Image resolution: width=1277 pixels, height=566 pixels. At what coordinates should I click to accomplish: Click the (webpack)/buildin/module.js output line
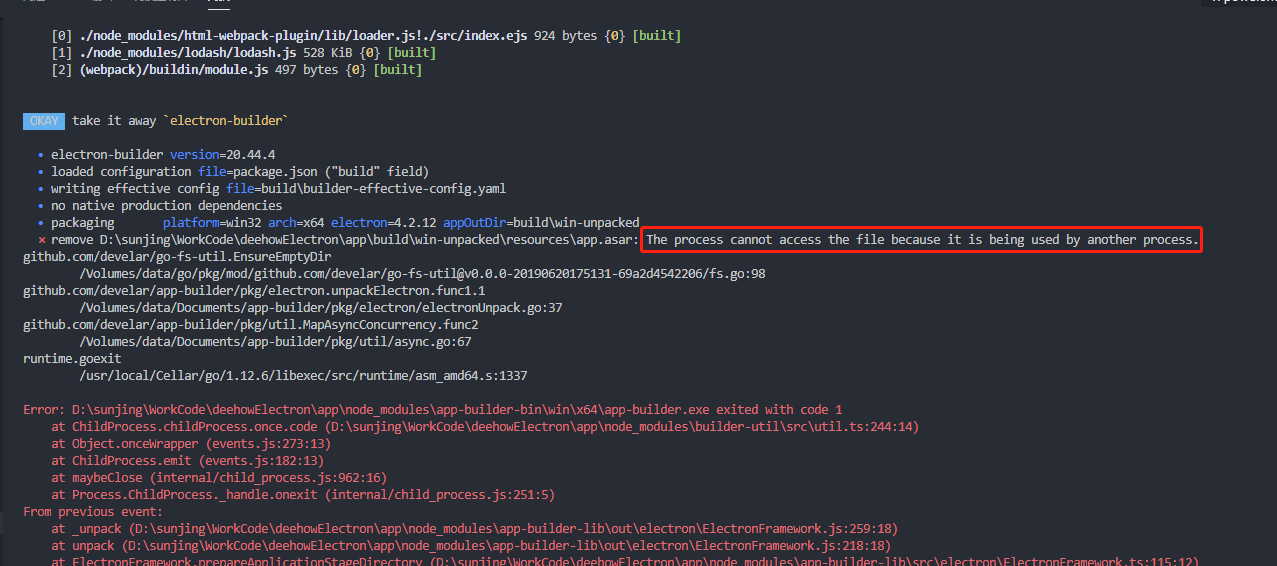(x=236, y=70)
